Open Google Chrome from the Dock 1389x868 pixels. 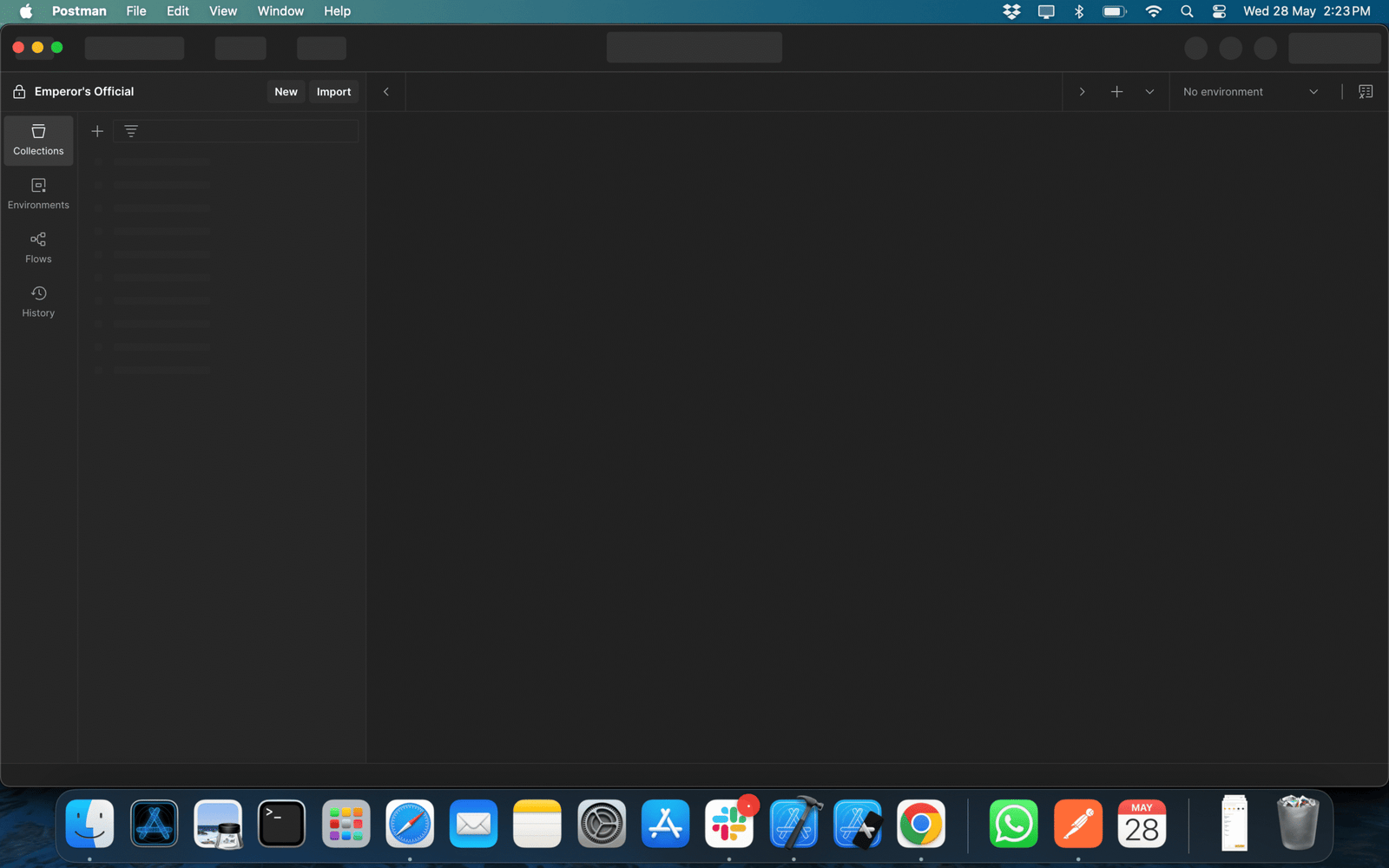pyautogui.click(x=920, y=824)
